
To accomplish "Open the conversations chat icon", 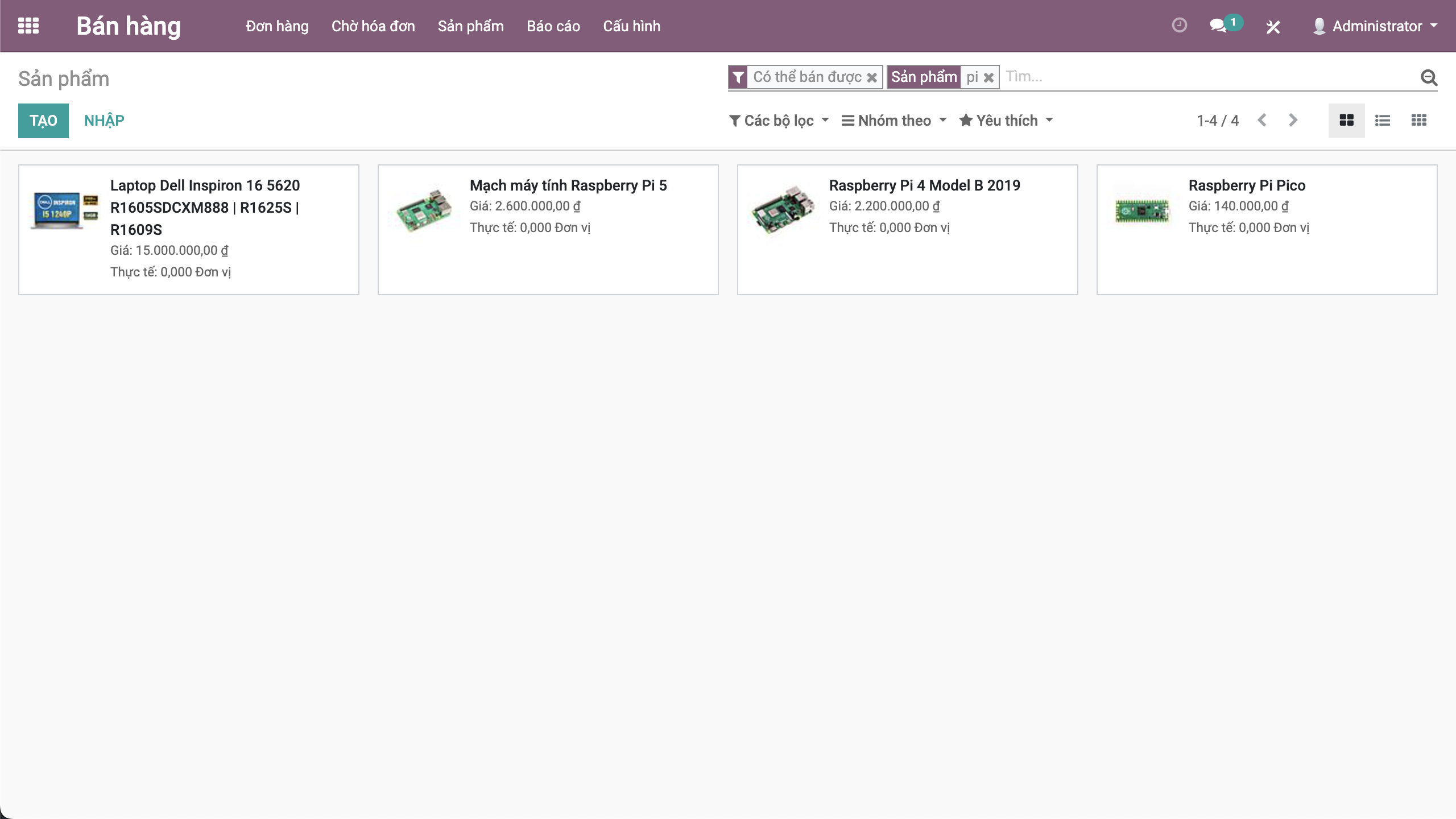I will pos(1218,26).
